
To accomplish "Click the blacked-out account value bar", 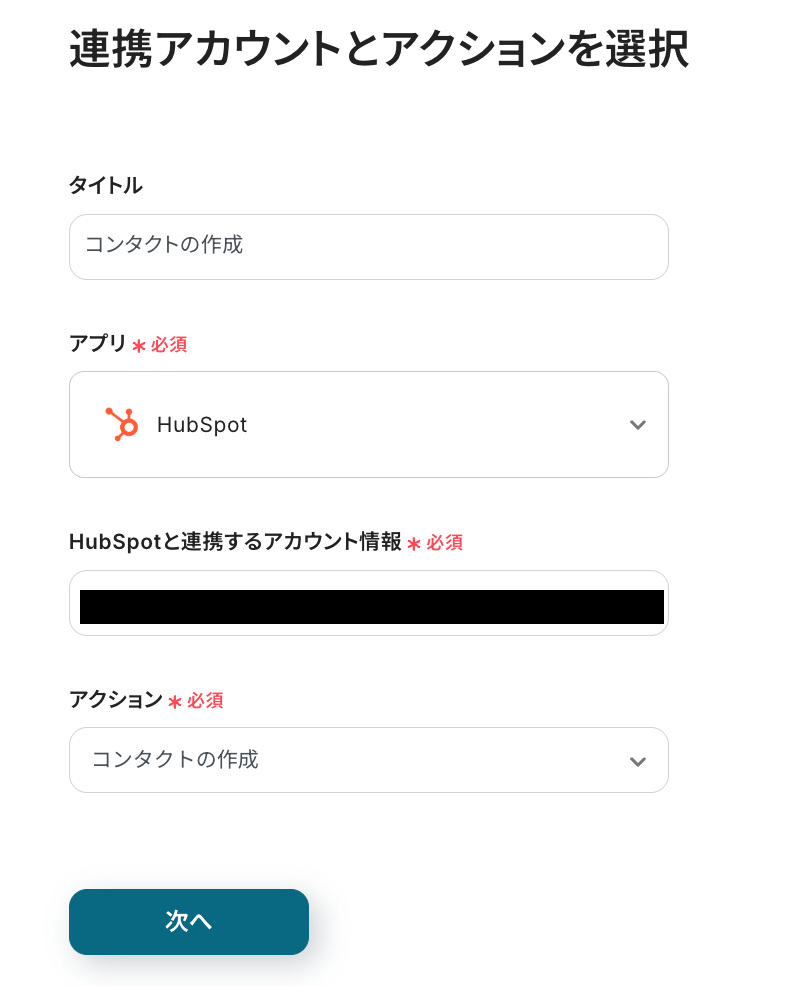I will click(x=372, y=607).
